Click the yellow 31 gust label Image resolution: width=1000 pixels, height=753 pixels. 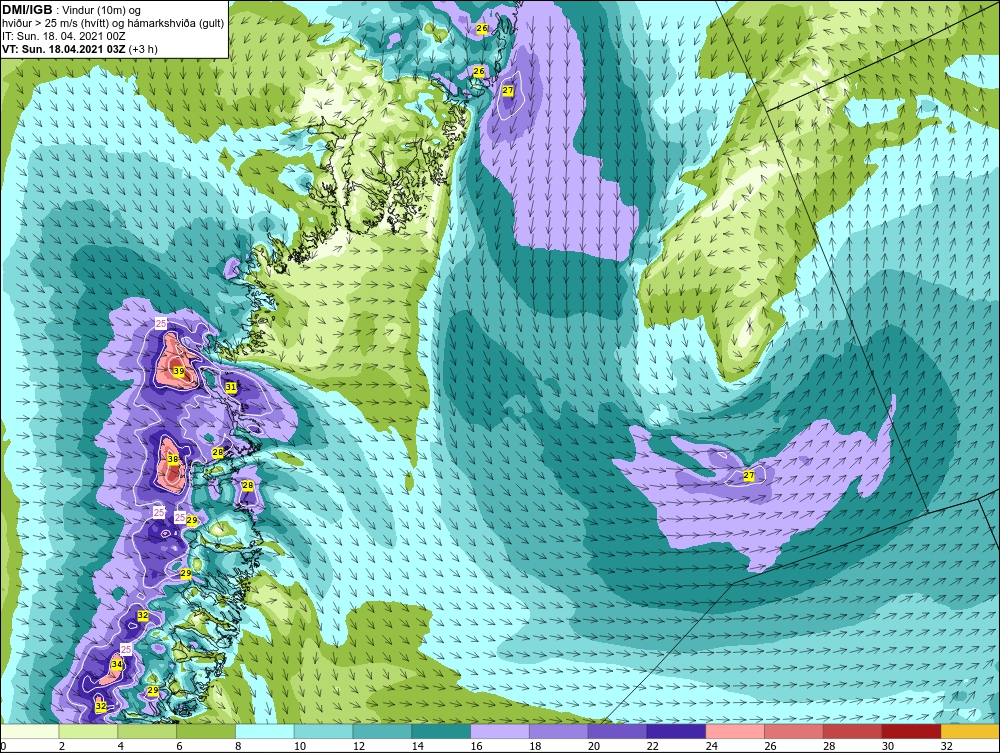(x=231, y=387)
